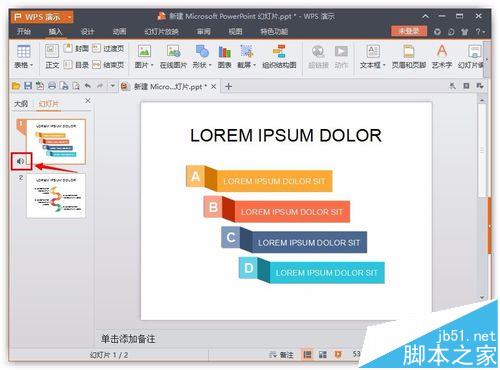Click the Shapes (形状) icon
Screen dimensions: 500x370
pyautogui.click(x=202, y=51)
